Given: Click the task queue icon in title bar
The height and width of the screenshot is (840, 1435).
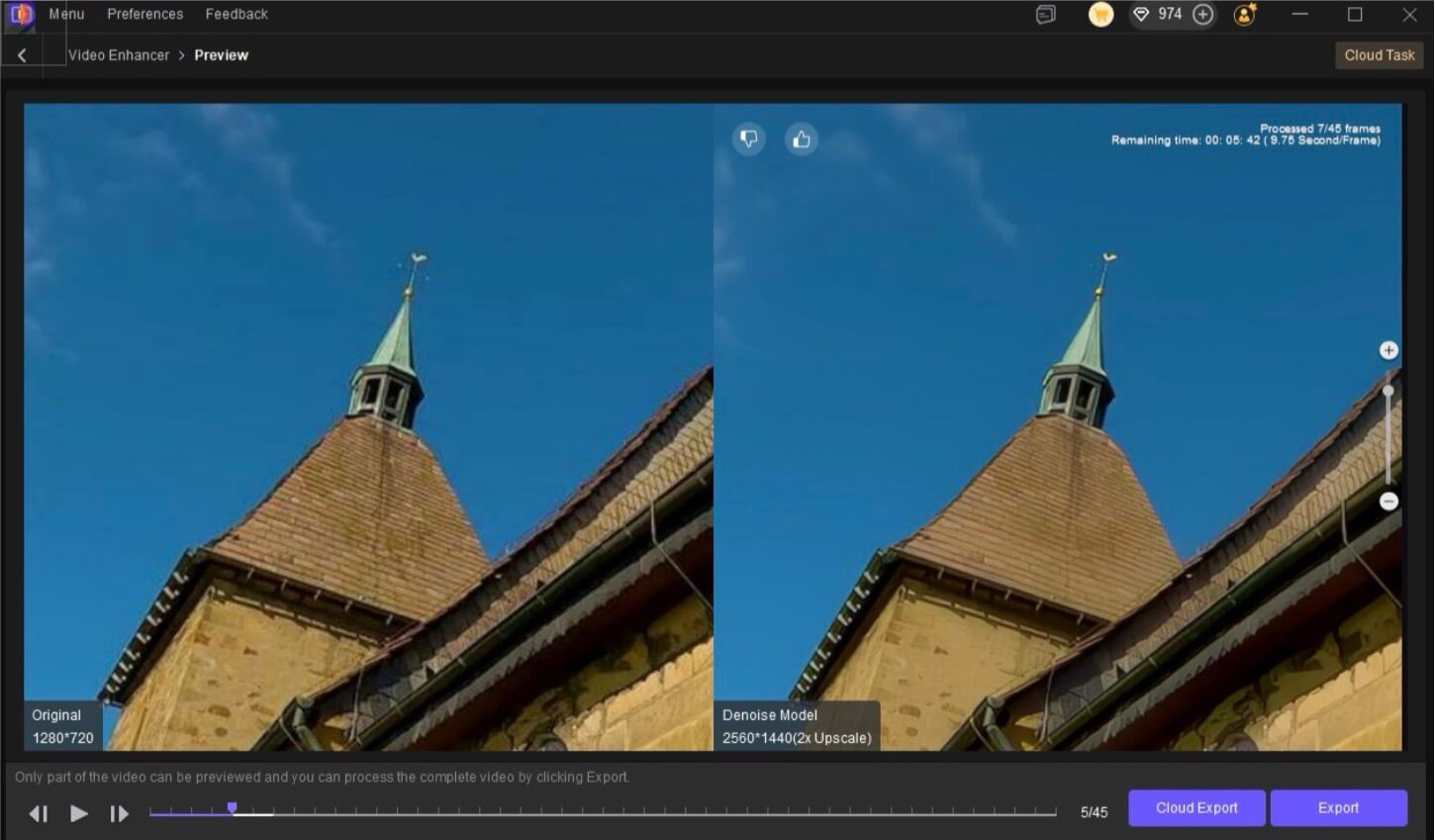Looking at the screenshot, I should click(1046, 15).
